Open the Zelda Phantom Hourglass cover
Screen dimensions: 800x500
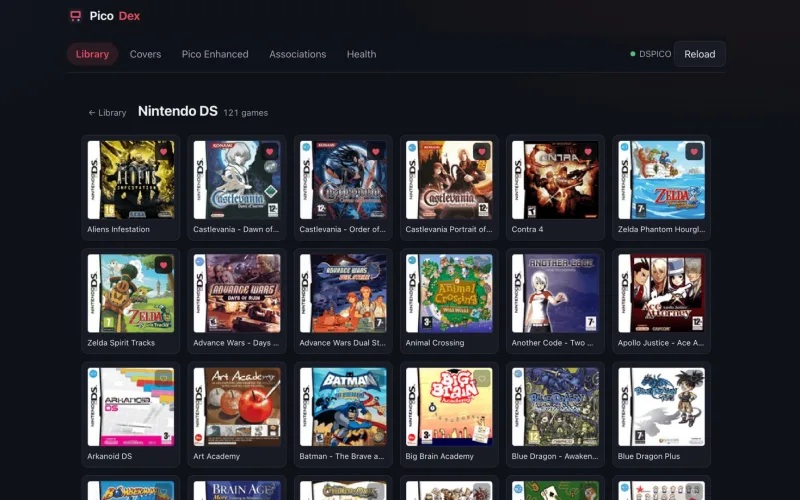click(x=661, y=180)
